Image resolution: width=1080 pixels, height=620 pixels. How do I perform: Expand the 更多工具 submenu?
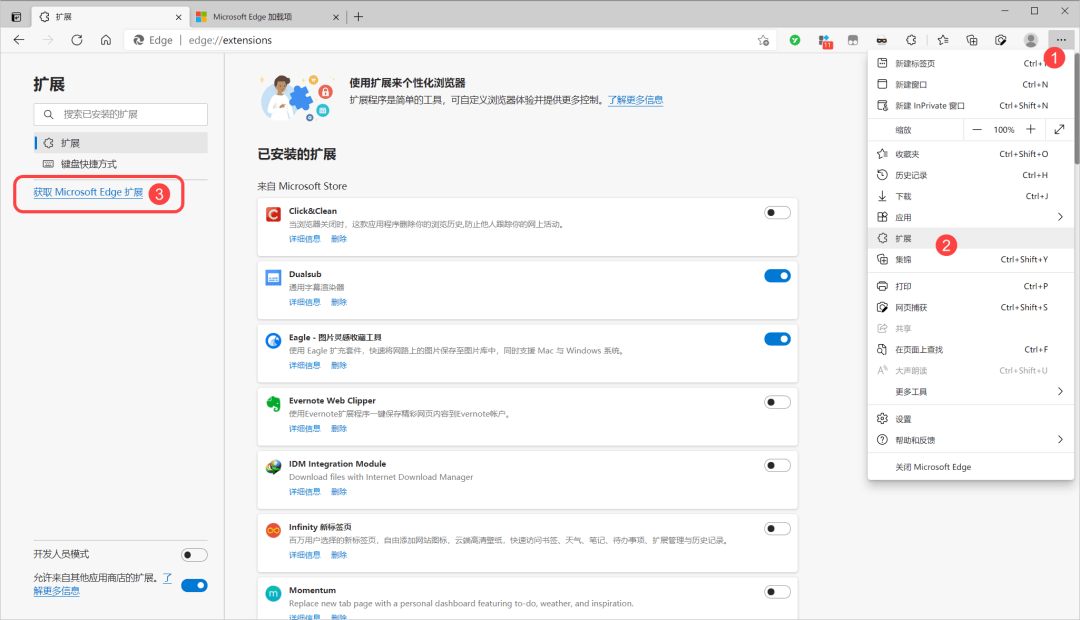tap(970, 391)
